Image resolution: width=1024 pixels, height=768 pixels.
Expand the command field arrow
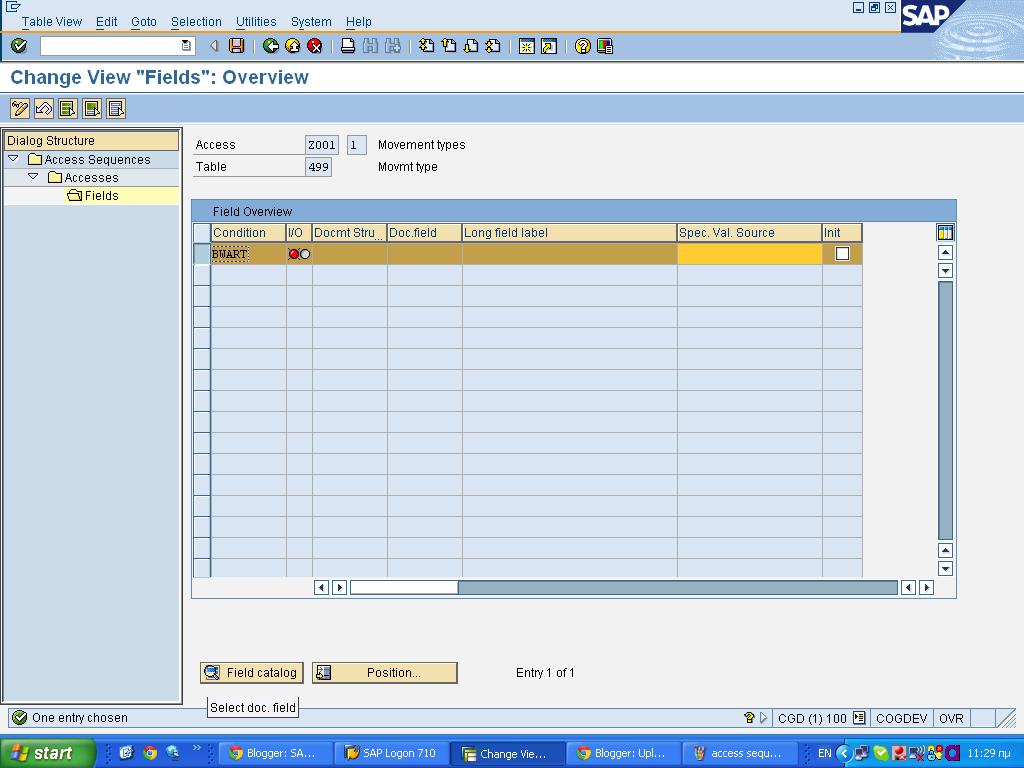pyautogui.click(x=214, y=46)
